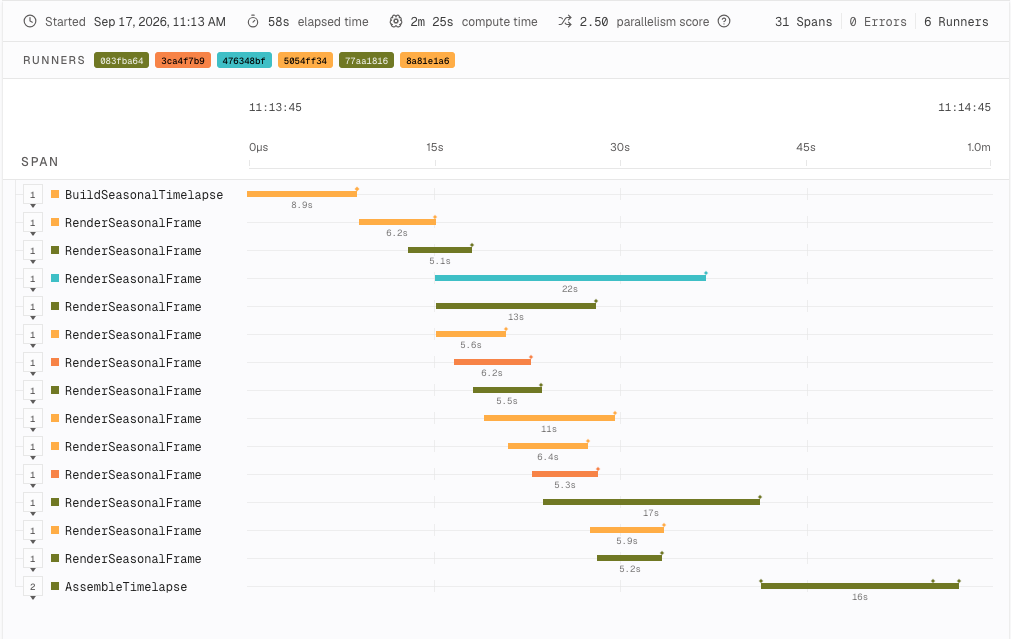Click the 17s olive span bar

point(651,502)
